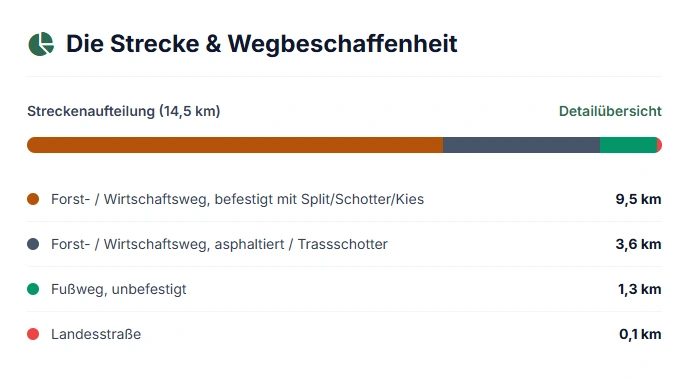Select the Fußweg, unbefestigt label
Image resolution: width=688 pixels, height=378 pixels.
point(118,289)
